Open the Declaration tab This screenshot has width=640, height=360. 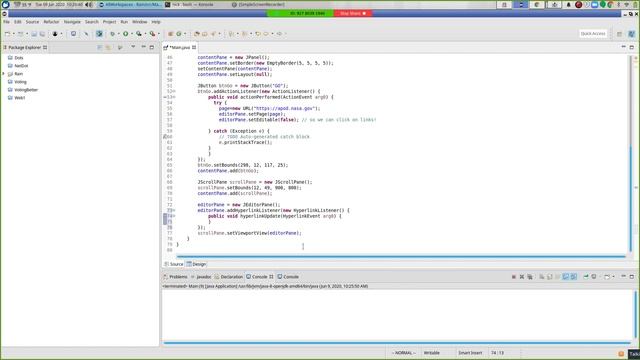point(229,277)
